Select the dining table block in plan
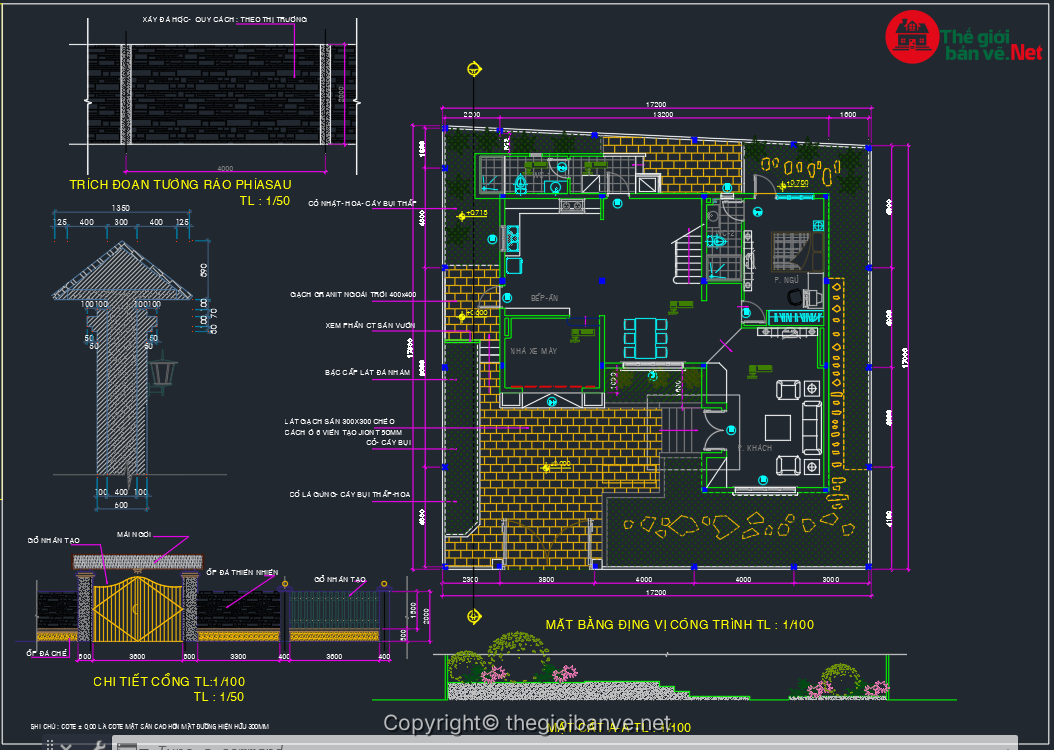The height and width of the screenshot is (750, 1054). pyautogui.click(x=644, y=337)
